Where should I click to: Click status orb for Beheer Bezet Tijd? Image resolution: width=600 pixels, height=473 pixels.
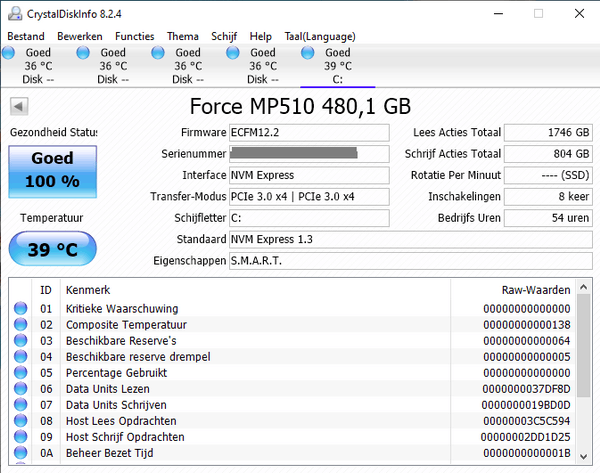pos(20,453)
